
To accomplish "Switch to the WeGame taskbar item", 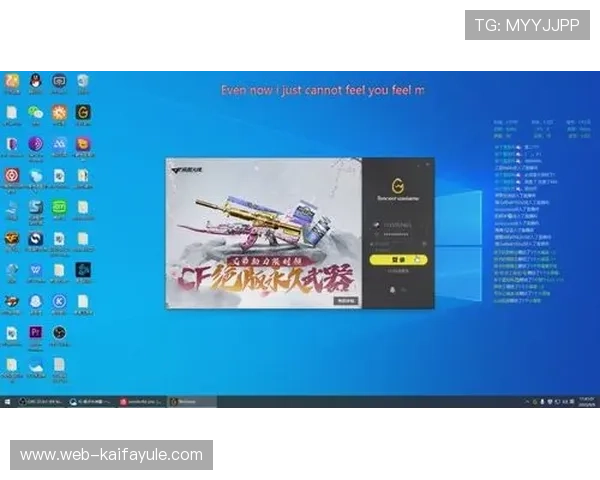I will [192, 402].
